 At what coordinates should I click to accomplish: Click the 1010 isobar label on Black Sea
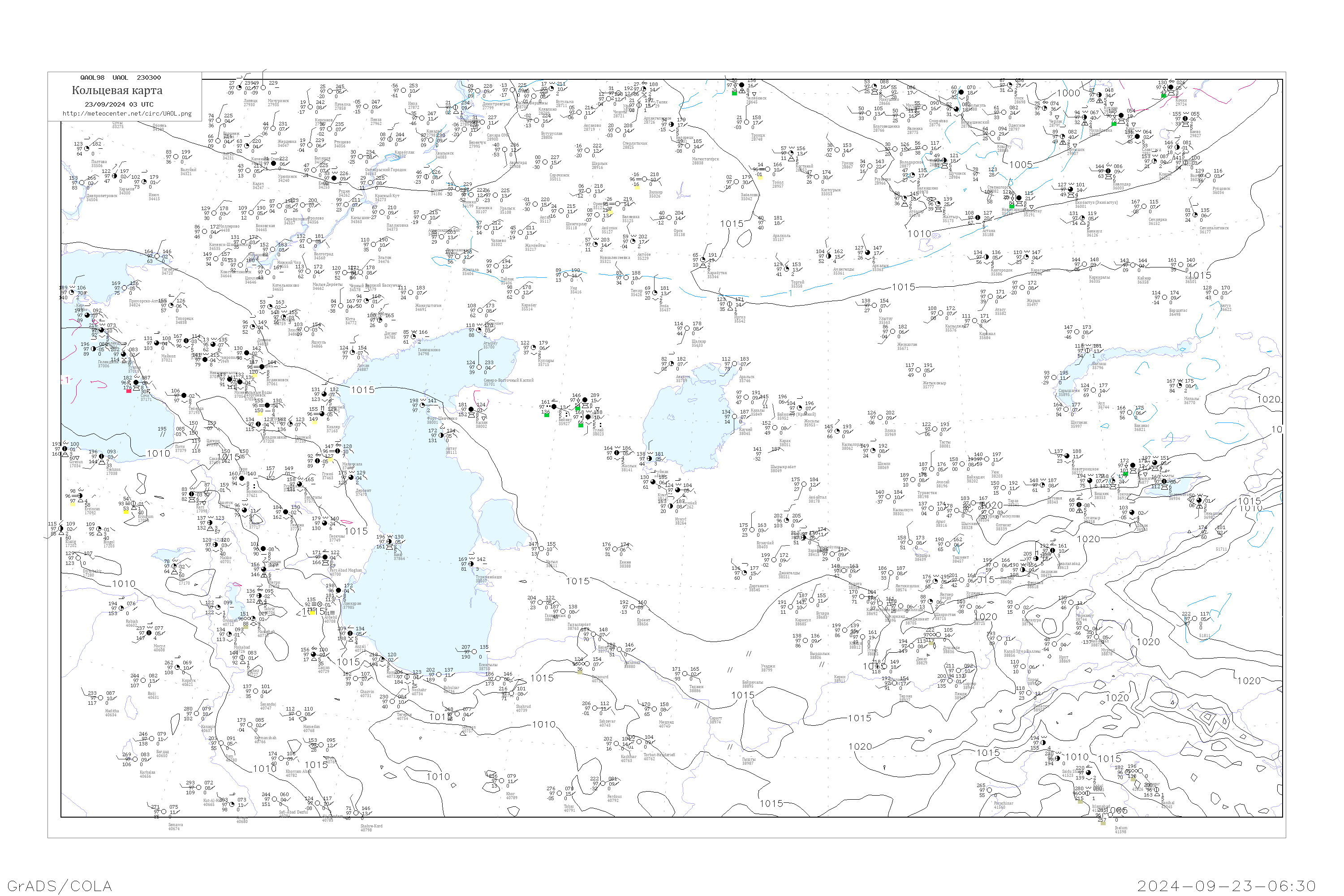click(158, 453)
